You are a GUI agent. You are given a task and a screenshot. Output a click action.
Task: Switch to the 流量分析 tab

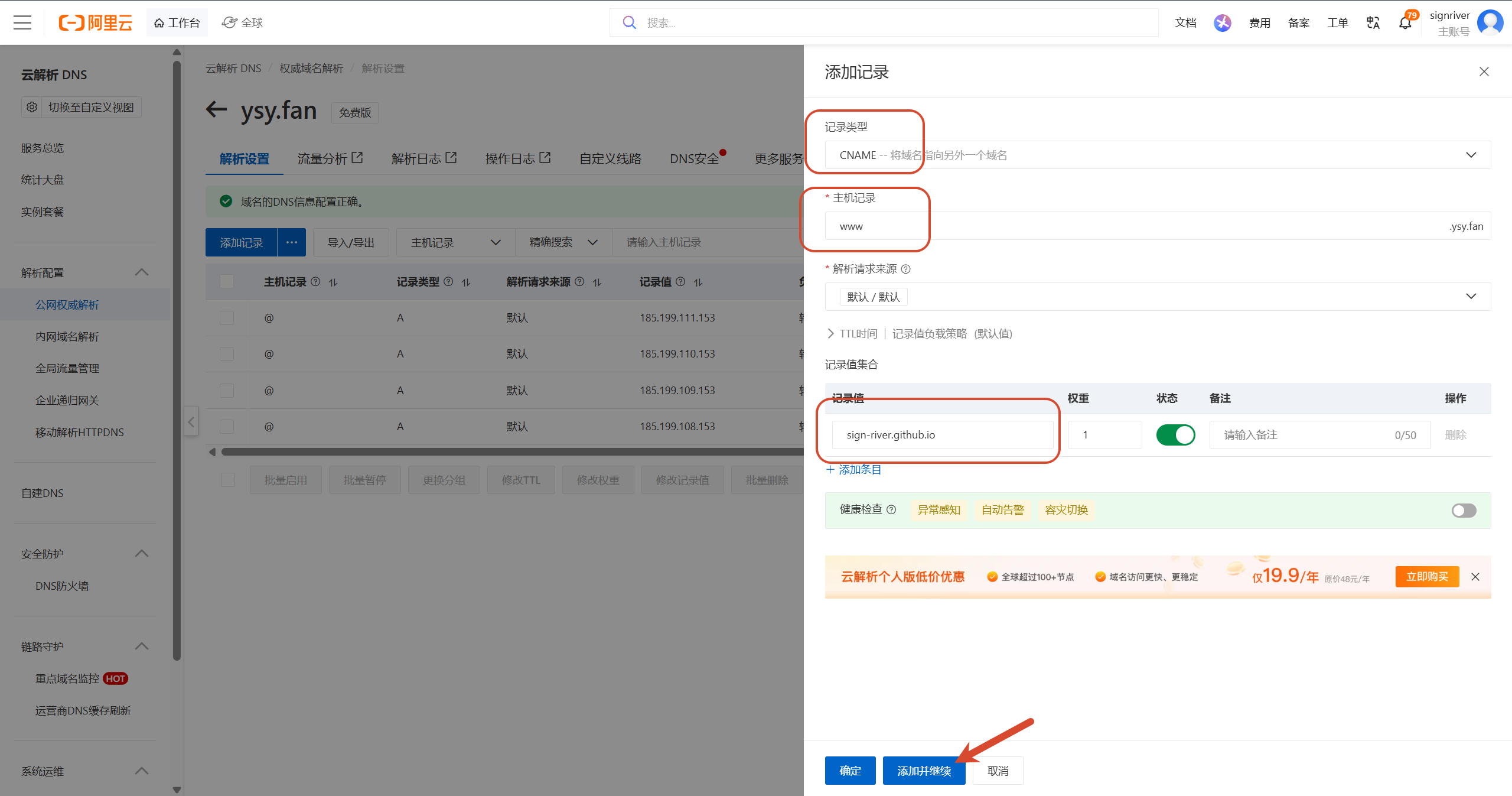330,158
